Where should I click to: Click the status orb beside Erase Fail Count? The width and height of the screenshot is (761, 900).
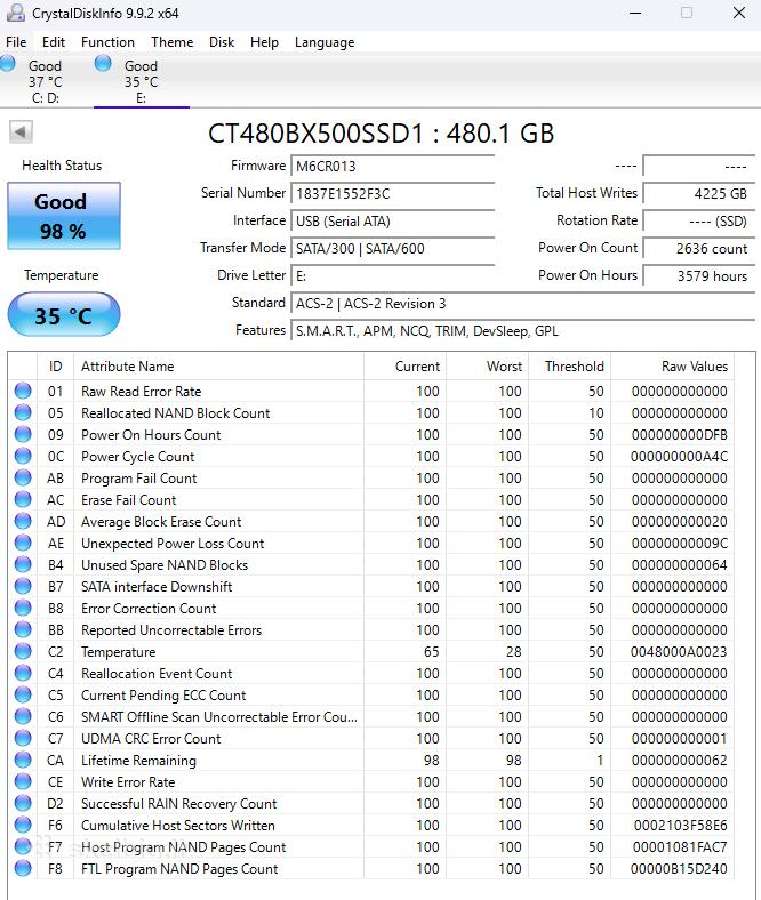[x=23, y=499]
